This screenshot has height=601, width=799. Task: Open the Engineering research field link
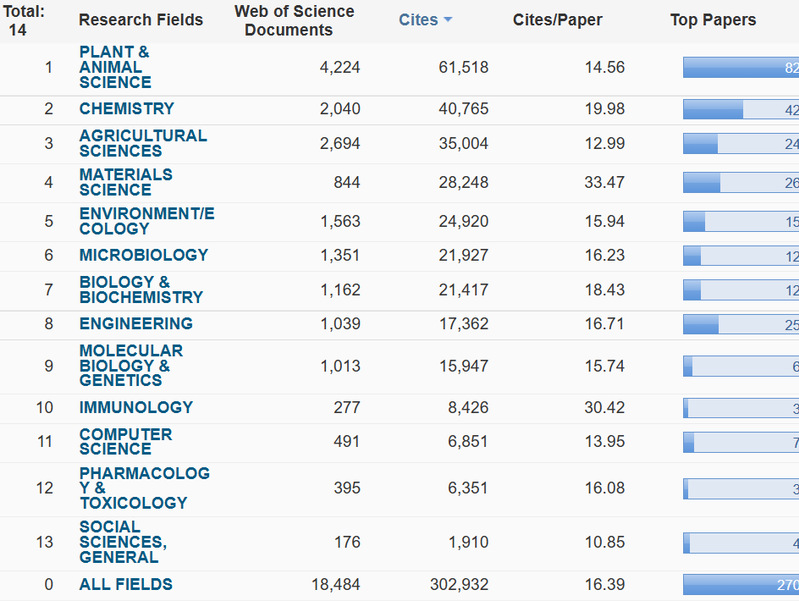(136, 324)
